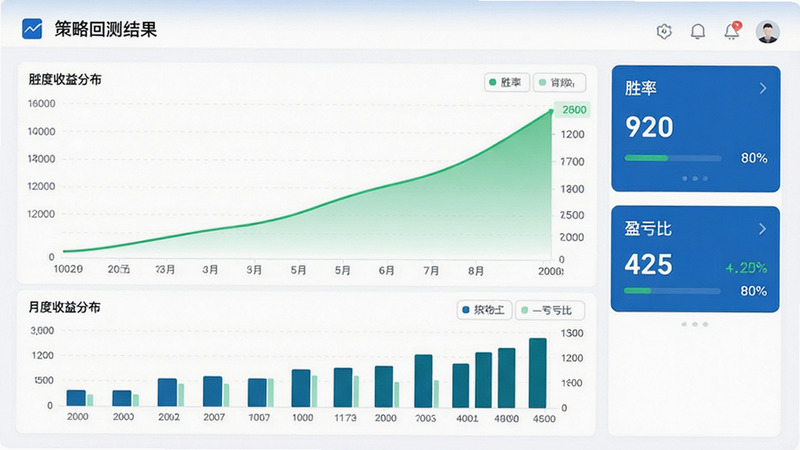
Task: Click the blue bar above 1173
Action: point(343,387)
